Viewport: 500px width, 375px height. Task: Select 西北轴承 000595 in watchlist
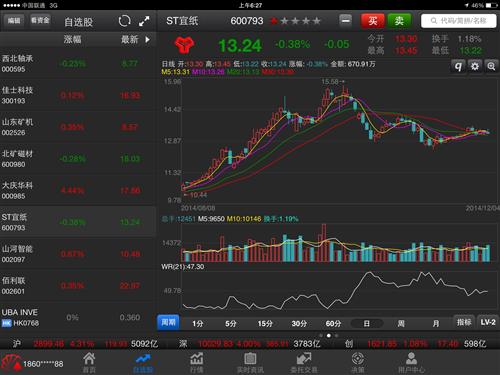coord(78,63)
